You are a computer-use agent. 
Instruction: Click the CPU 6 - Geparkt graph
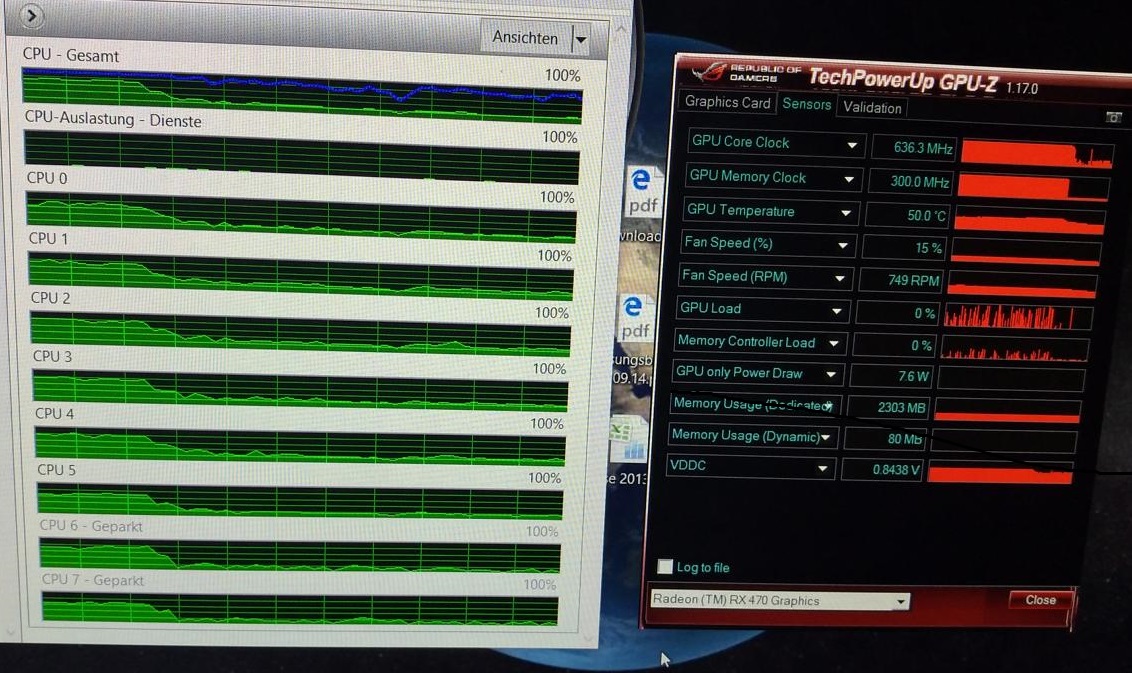(300, 555)
